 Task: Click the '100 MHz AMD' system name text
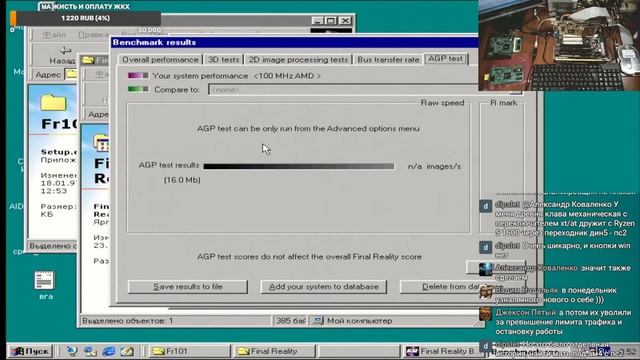287,76
